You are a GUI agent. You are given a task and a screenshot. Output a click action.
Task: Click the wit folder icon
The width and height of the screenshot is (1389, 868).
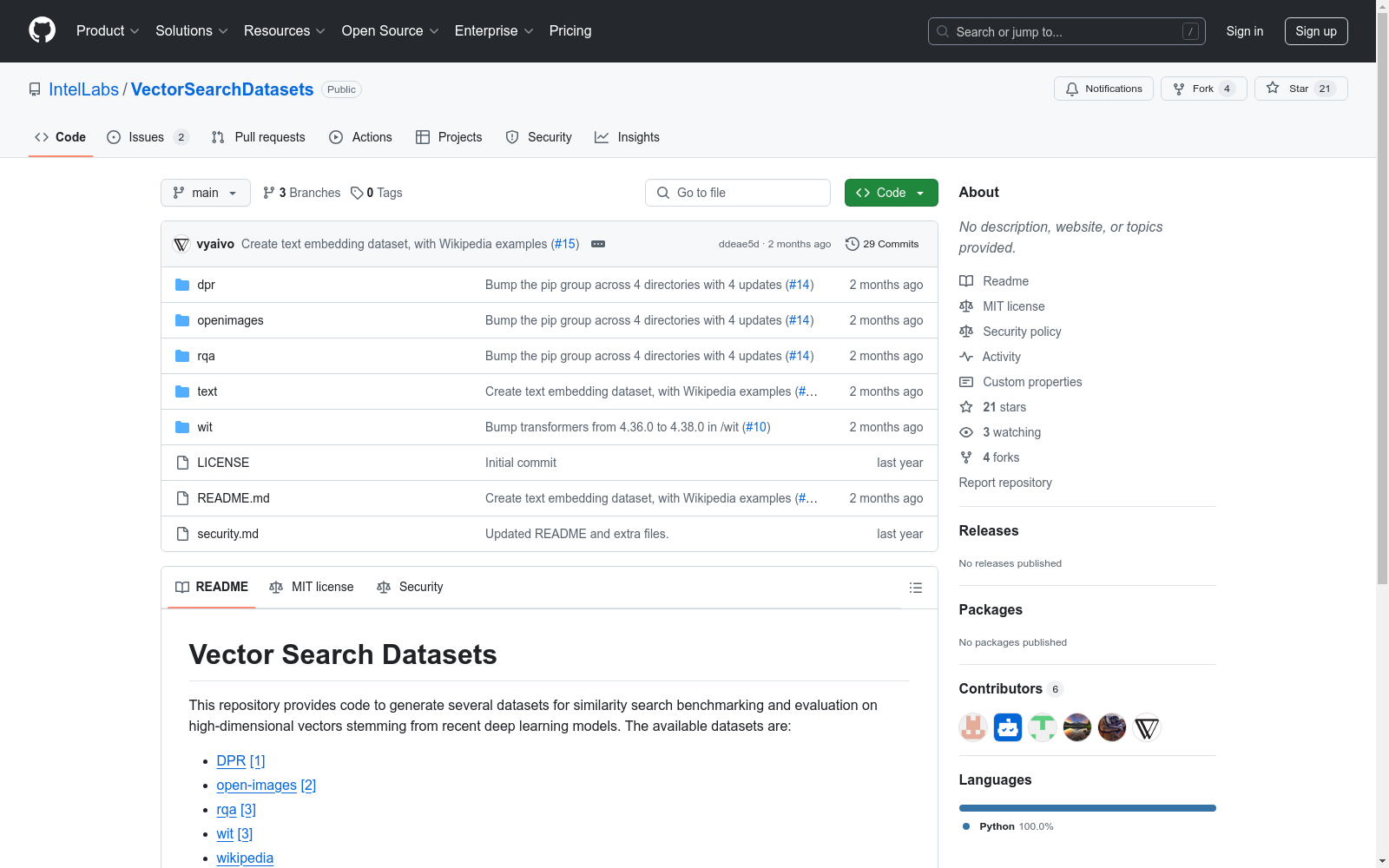coord(182,427)
